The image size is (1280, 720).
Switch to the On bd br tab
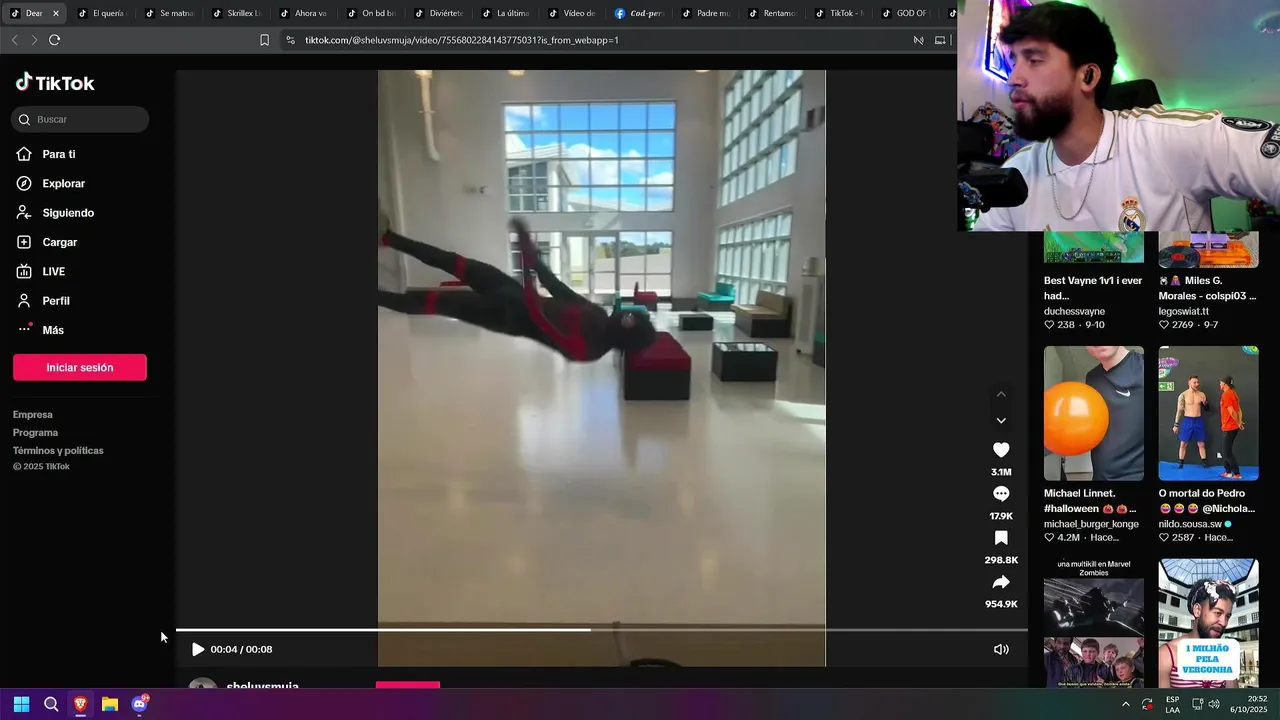click(370, 13)
